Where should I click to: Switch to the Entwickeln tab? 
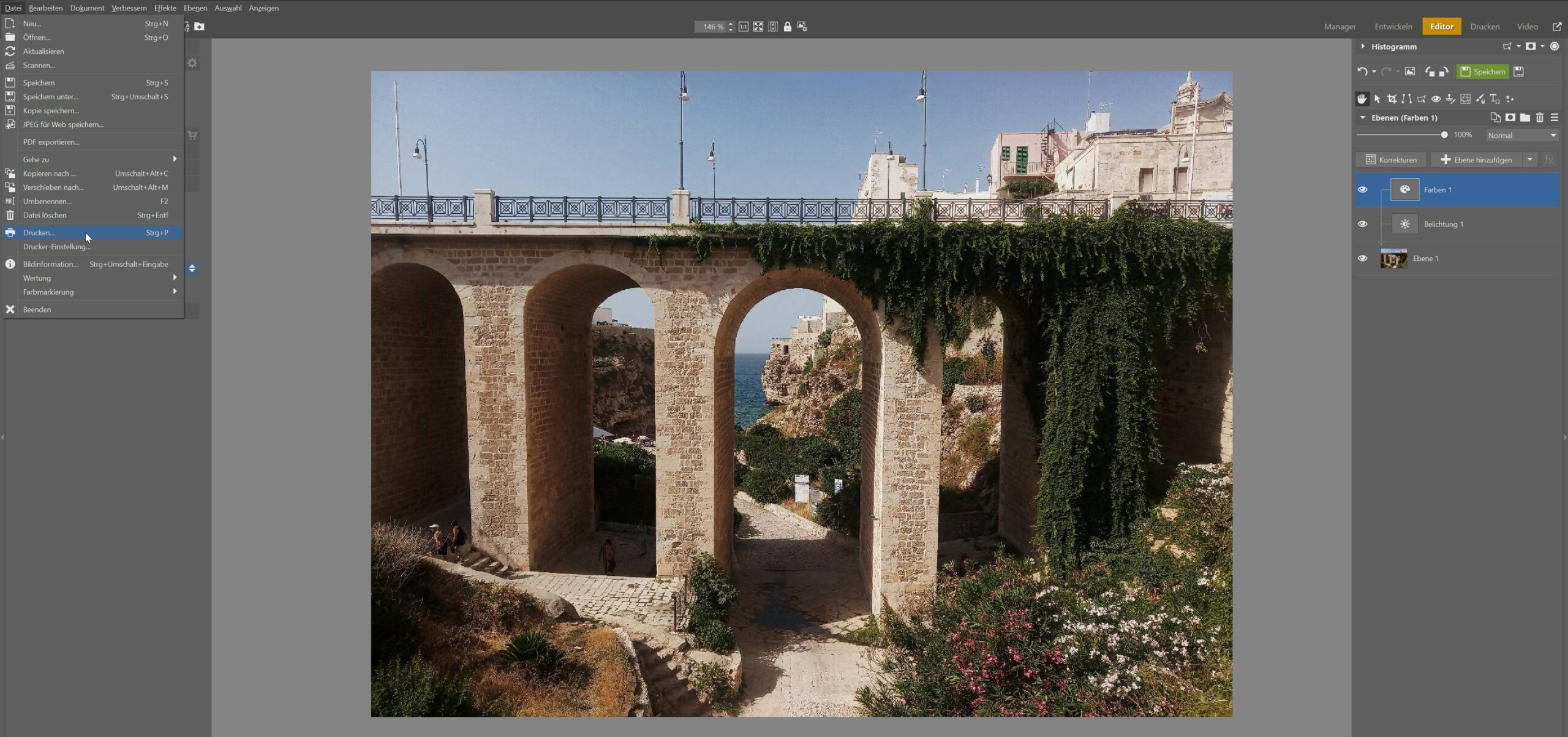click(1393, 27)
